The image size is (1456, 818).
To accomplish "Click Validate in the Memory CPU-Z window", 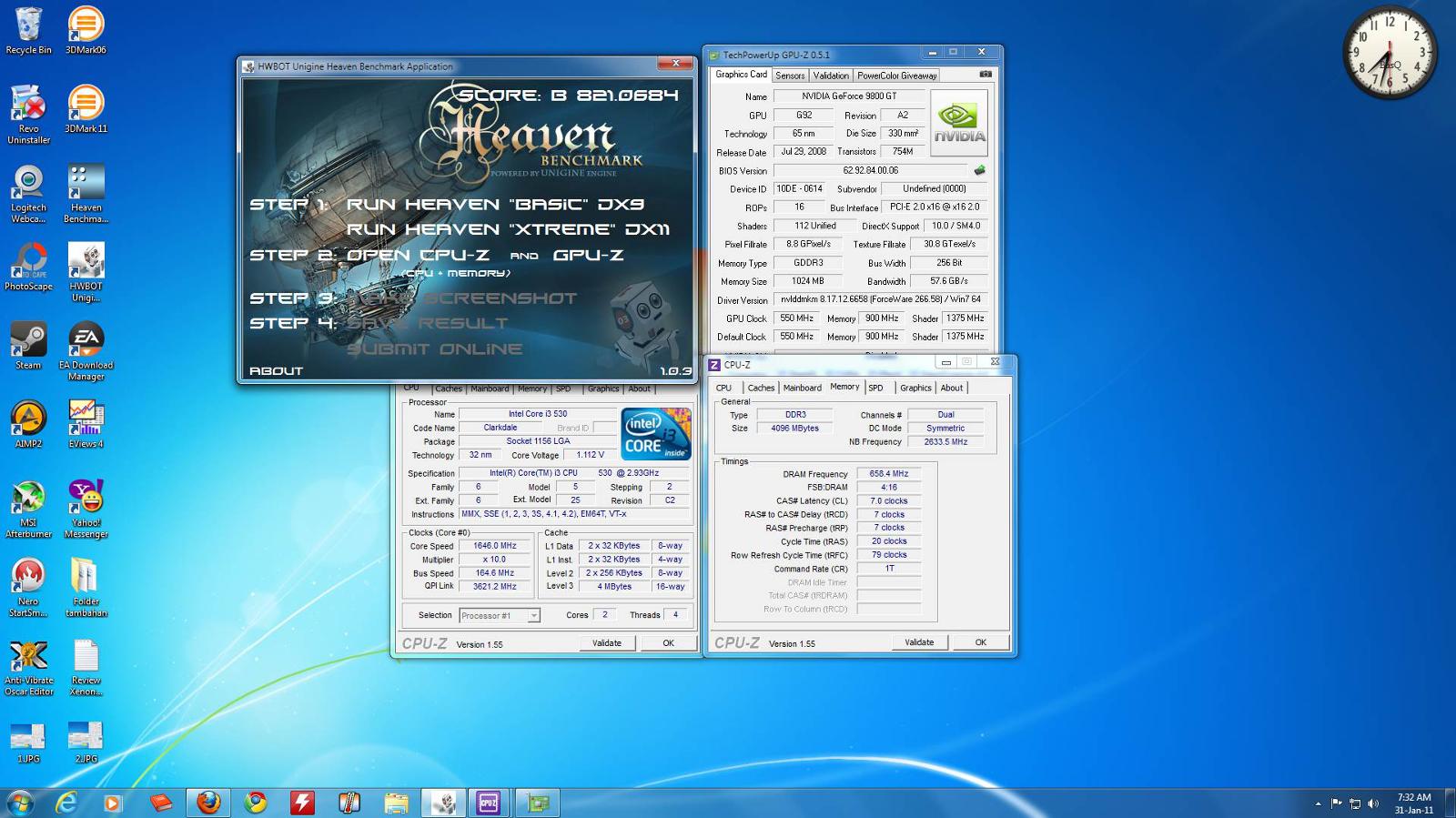I will [x=919, y=642].
